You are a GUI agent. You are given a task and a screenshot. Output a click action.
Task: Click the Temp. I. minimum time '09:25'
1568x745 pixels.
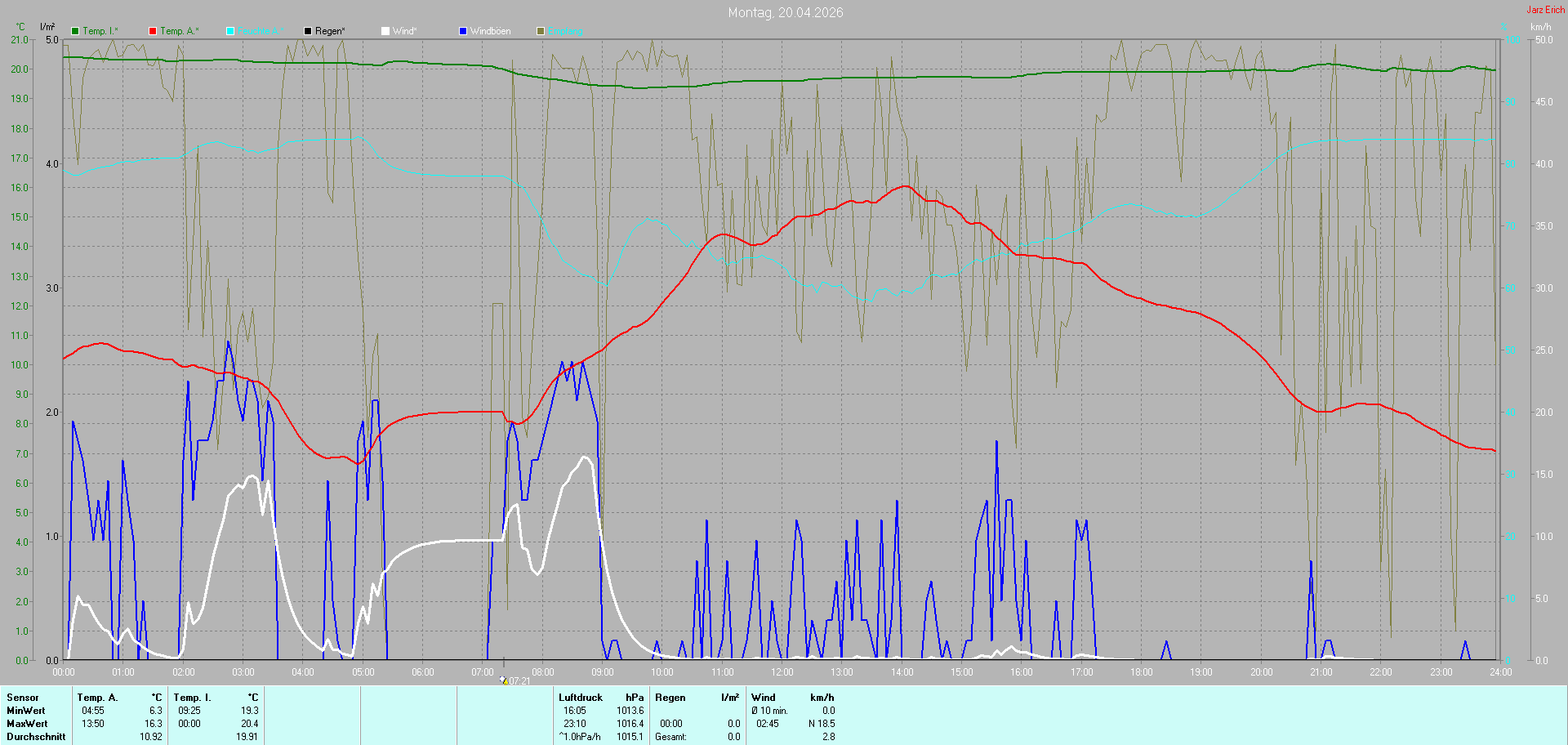click(x=189, y=711)
